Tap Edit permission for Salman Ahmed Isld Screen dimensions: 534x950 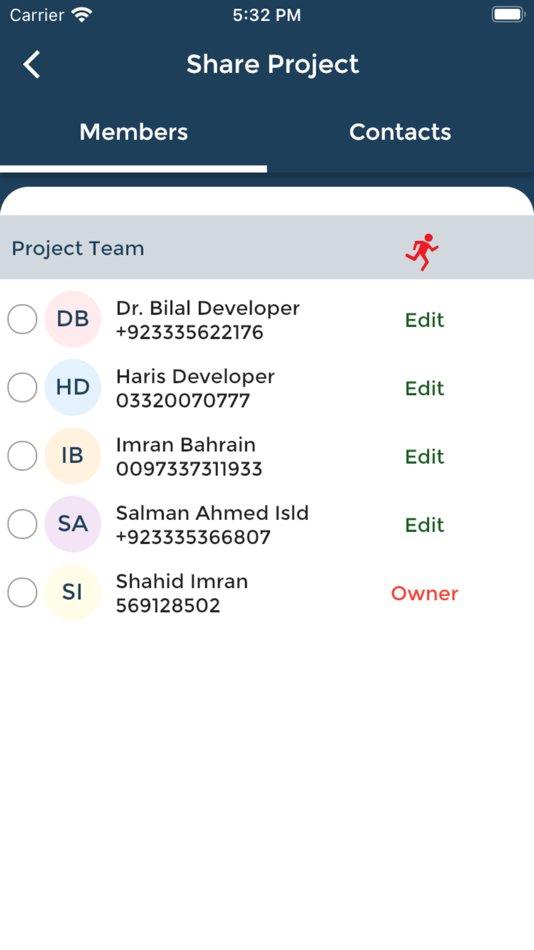point(424,525)
